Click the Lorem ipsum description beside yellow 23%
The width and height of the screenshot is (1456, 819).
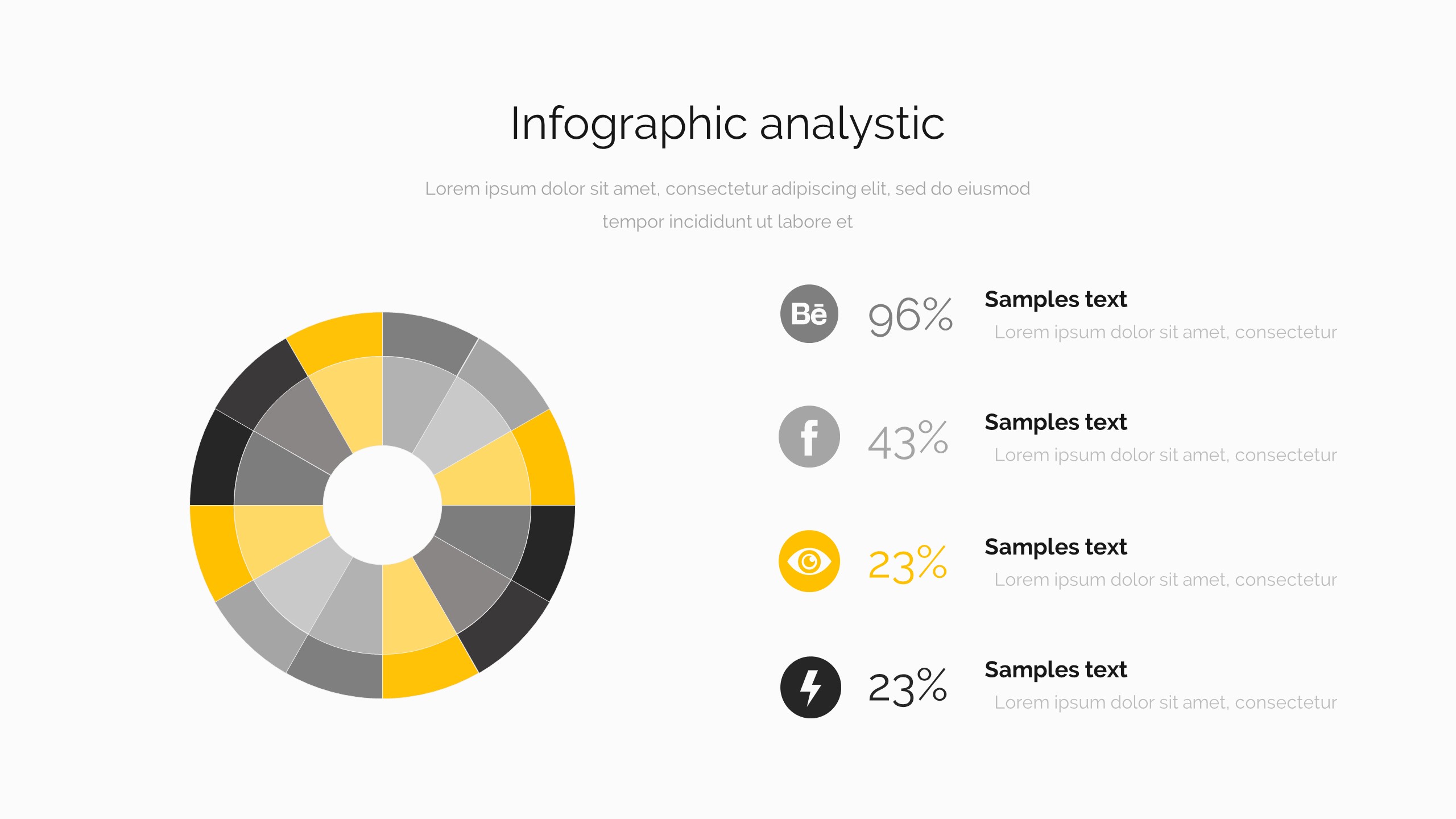1165,580
